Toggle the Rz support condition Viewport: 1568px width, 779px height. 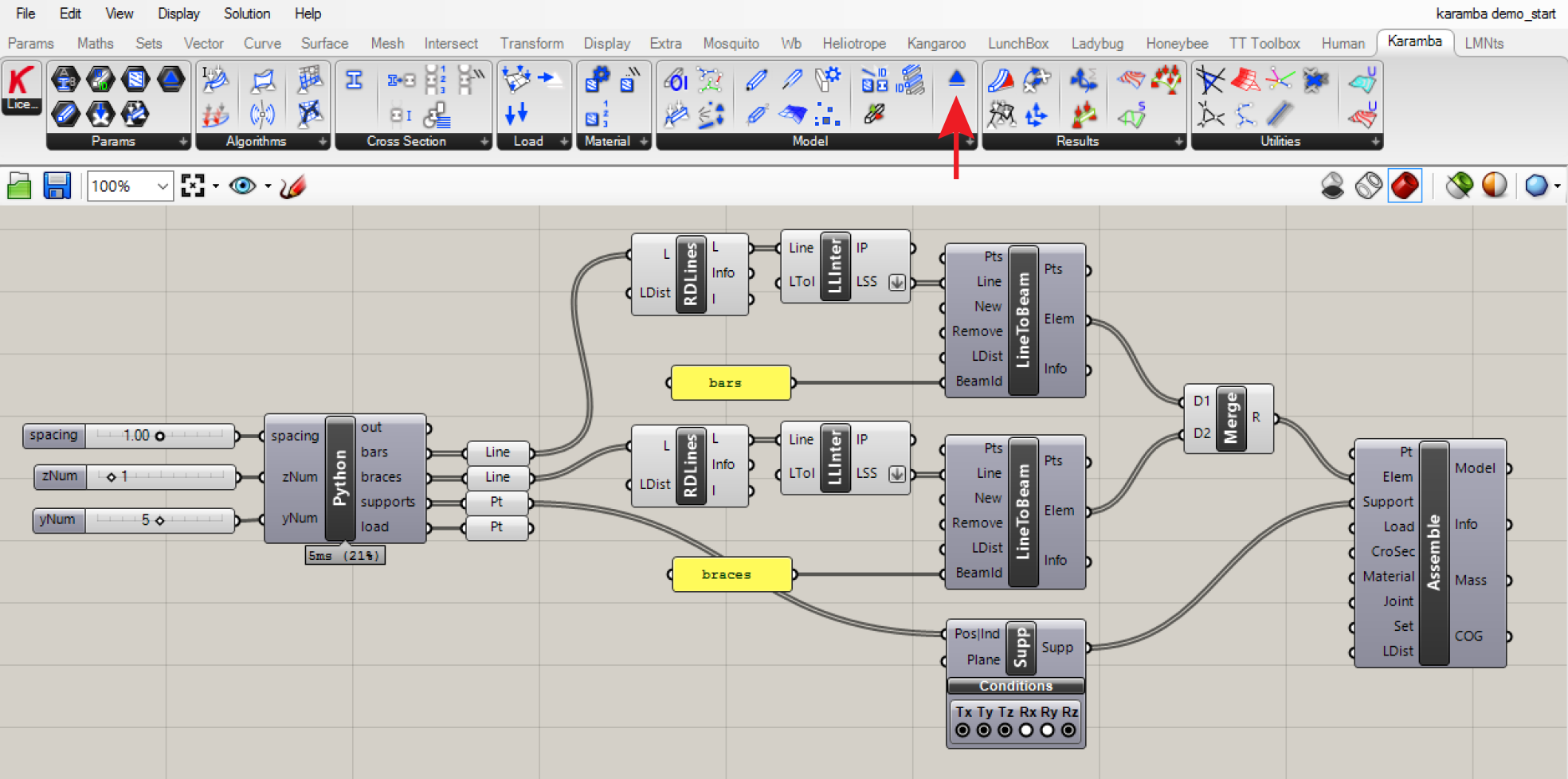[x=1068, y=730]
